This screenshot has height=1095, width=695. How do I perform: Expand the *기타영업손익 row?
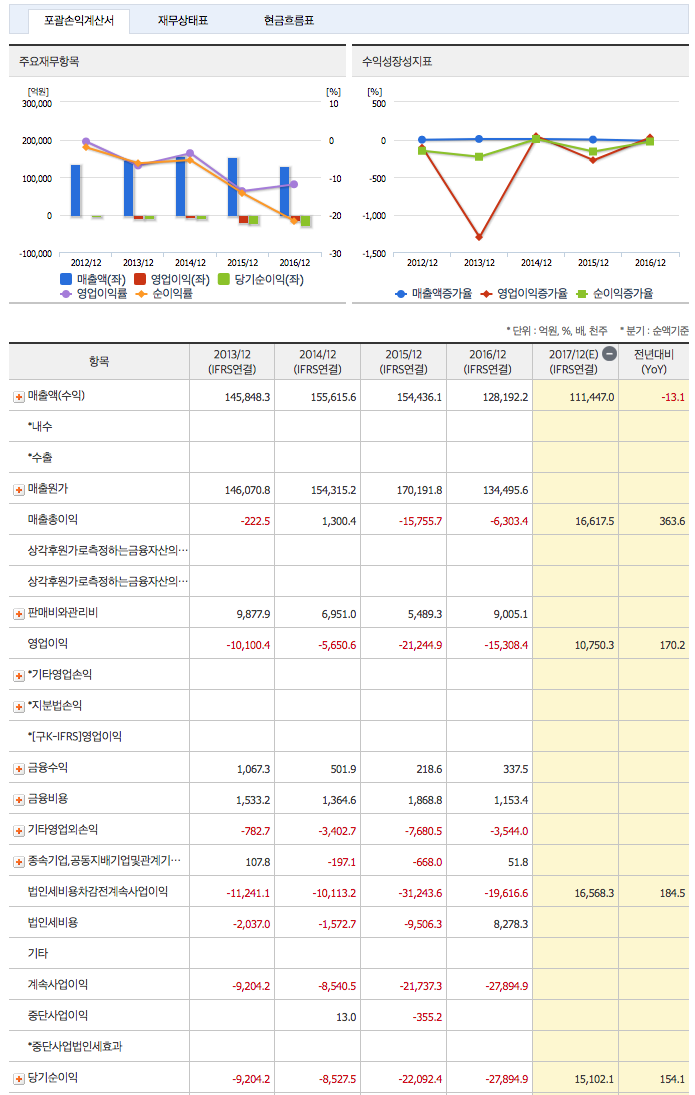[x=19, y=675]
